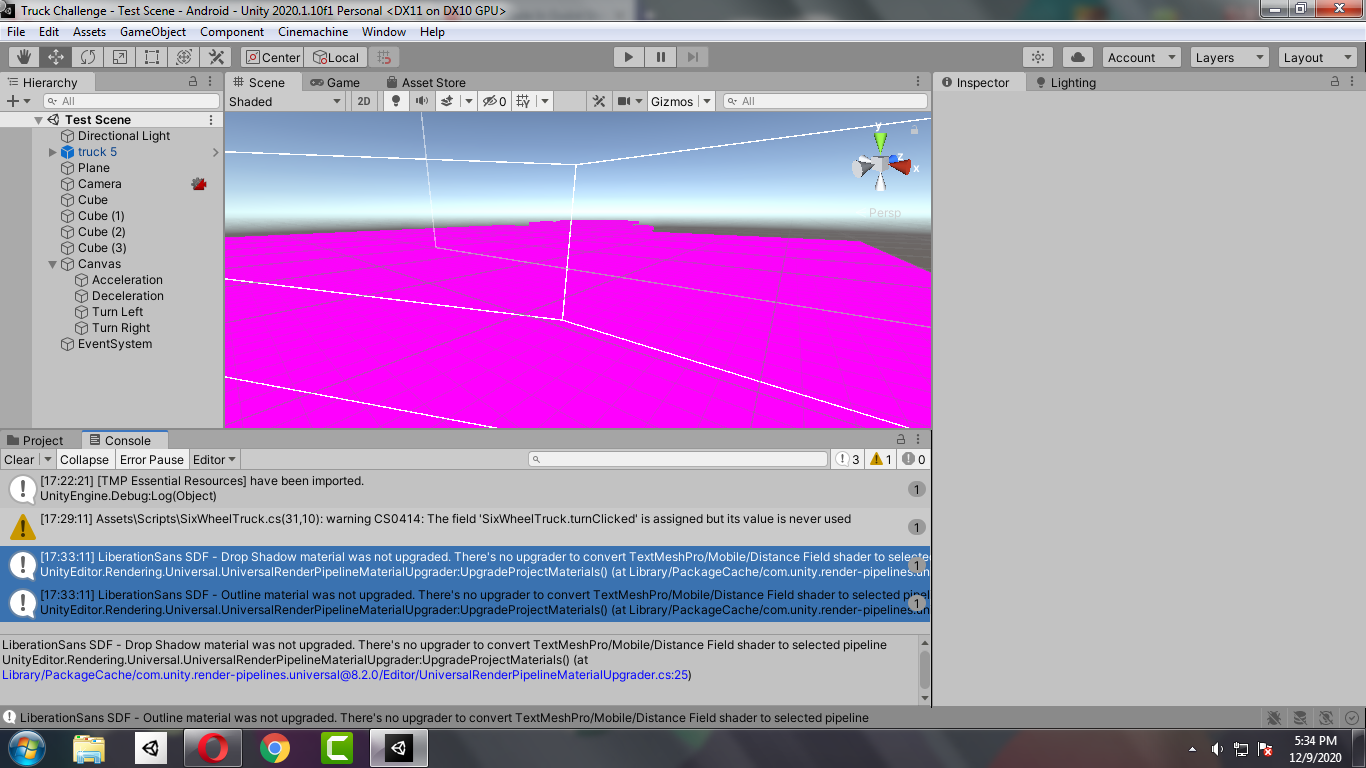Toggle scene view lighting
1366x768 pixels.
point(395,101)
